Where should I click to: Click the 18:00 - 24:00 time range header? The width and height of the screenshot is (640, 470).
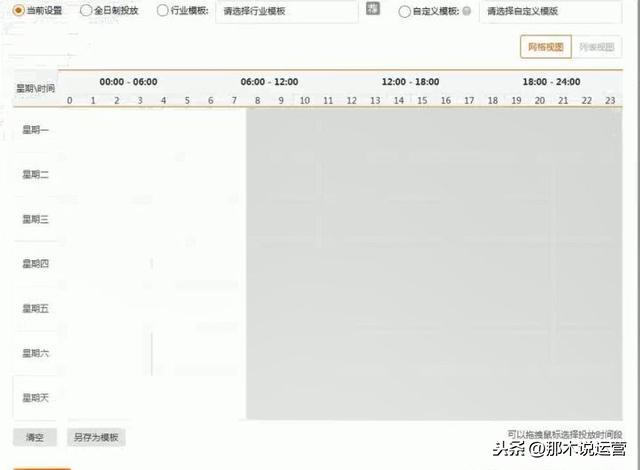551,82
